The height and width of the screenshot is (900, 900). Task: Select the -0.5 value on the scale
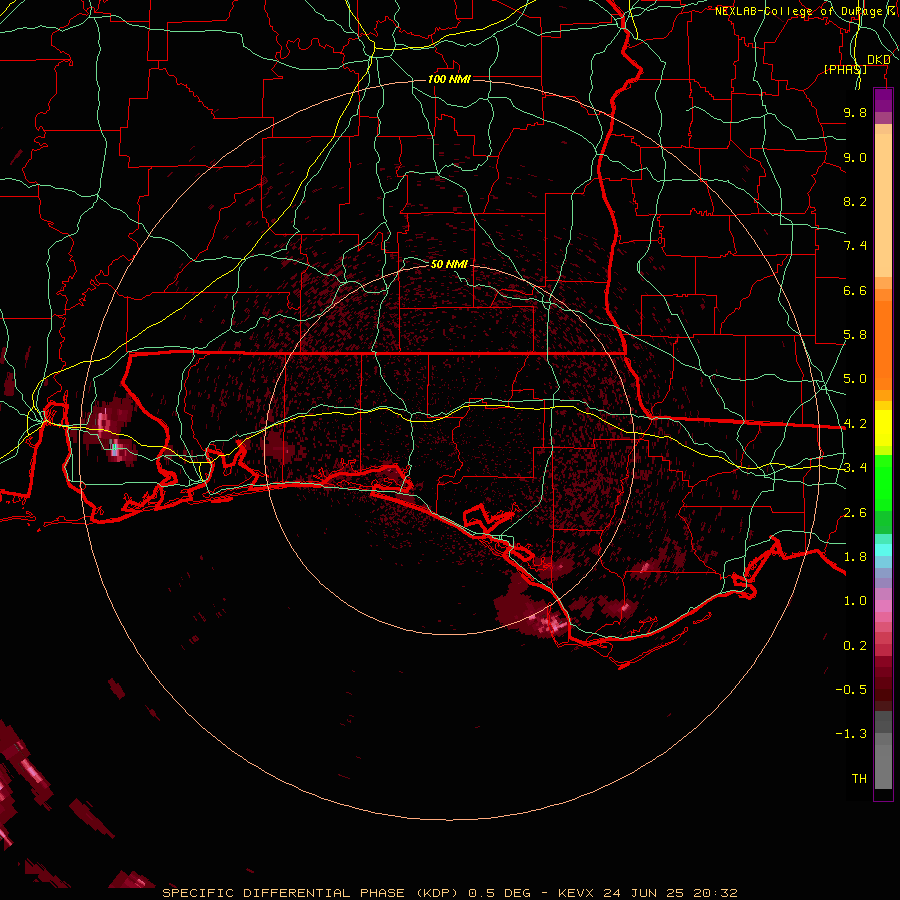point(851,690)
